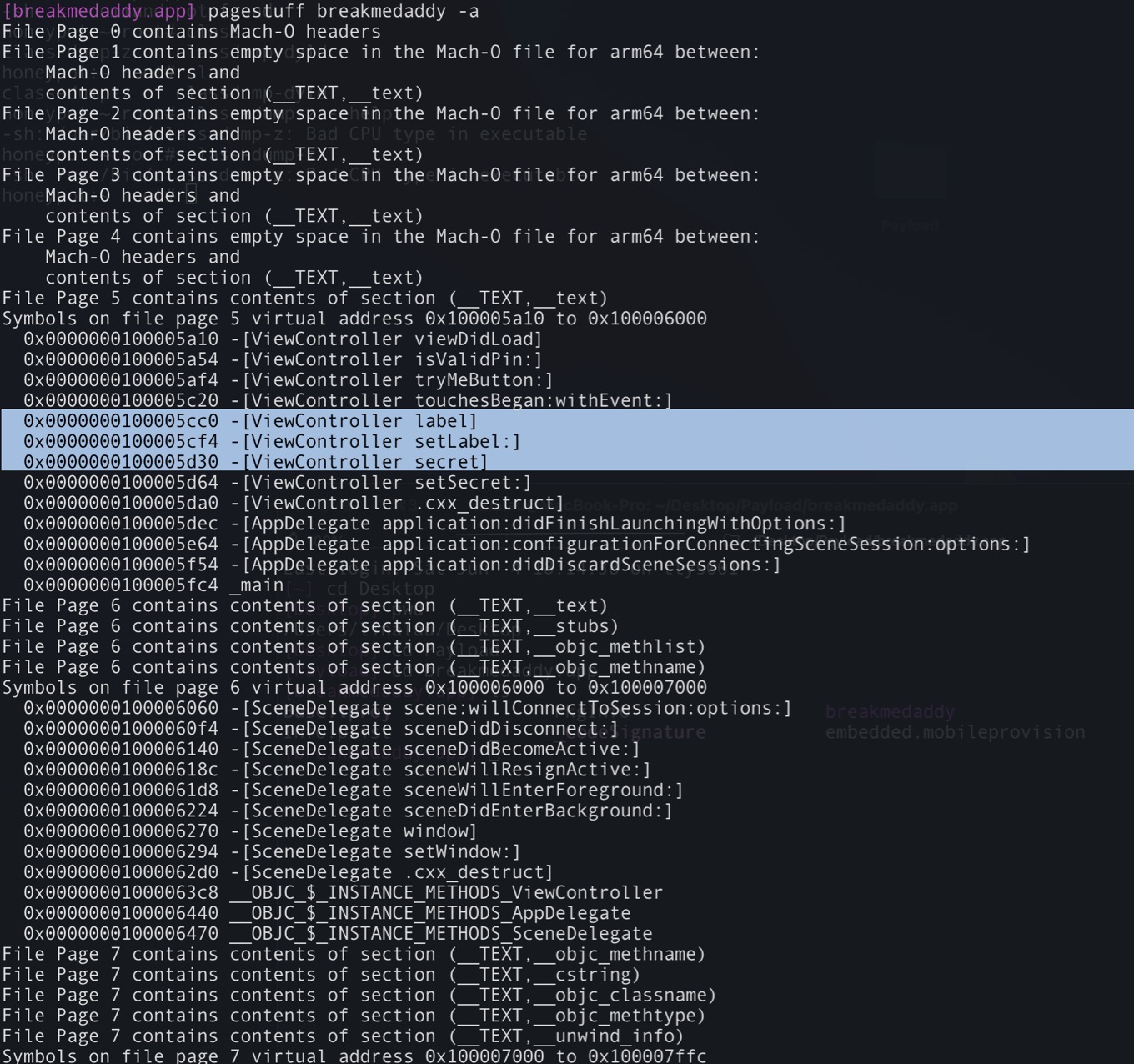Click '__OBJC_$_INSTANCE_METHODS_AppDelegate' symbol row
Image resolution: width=1134 pixels, height=1064 pixels.
point(327,913)
